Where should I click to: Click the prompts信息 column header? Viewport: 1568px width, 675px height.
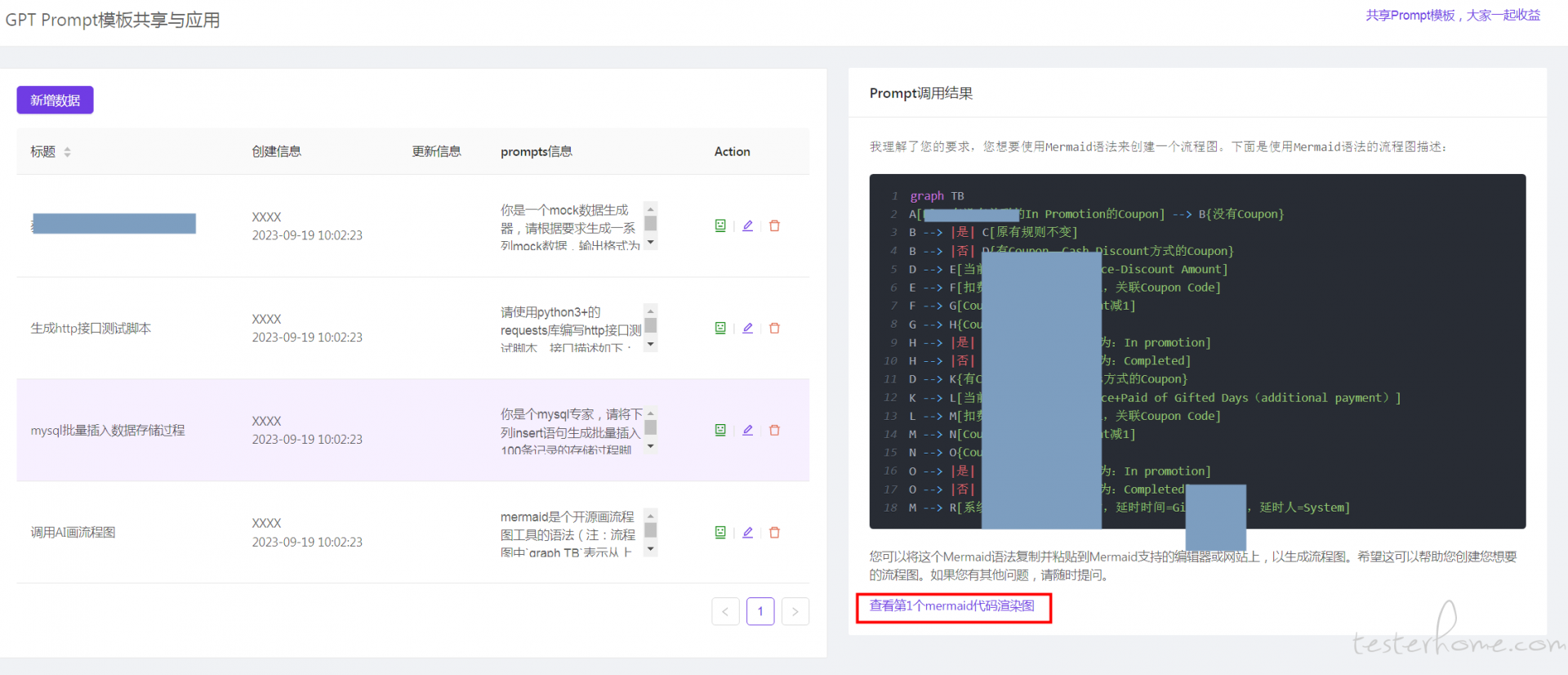tap(537, 151)
